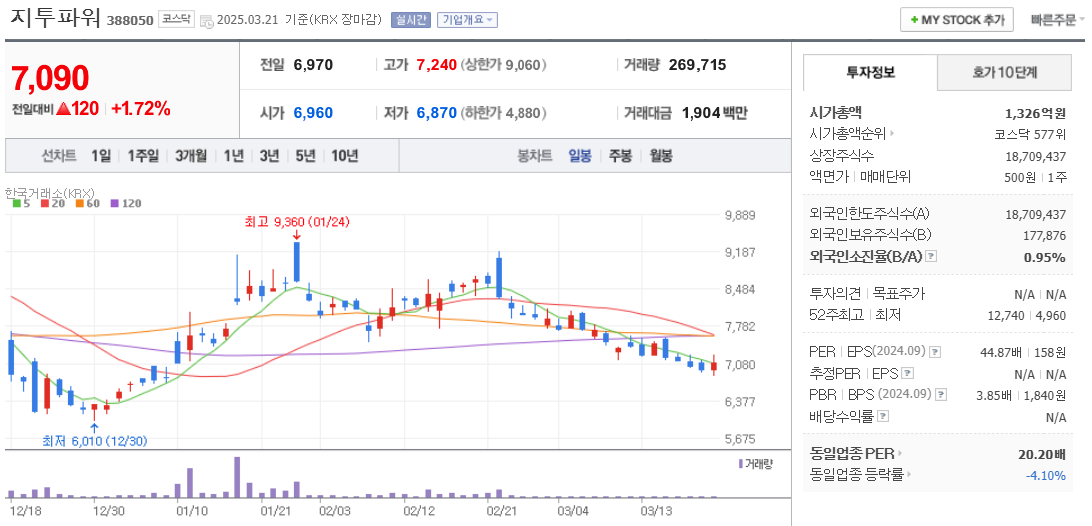This screenshot has width=1092, height=526.
Task: Click the tallest volume bar in the chart
Action: pyautogui.click(x=237, y=477)
